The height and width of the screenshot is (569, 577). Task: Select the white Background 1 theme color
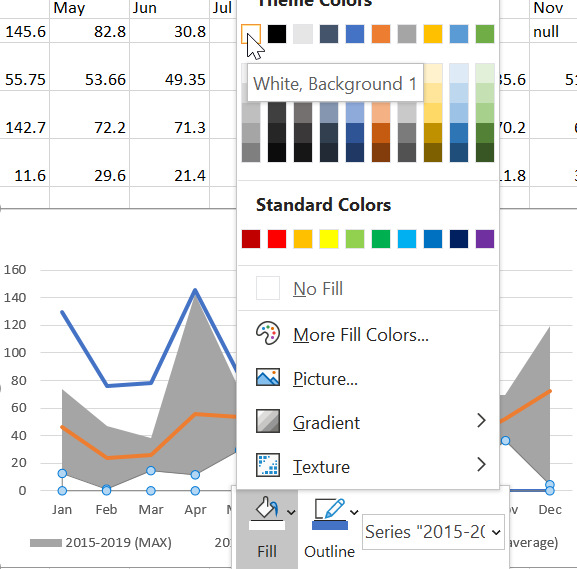(251, 34)
